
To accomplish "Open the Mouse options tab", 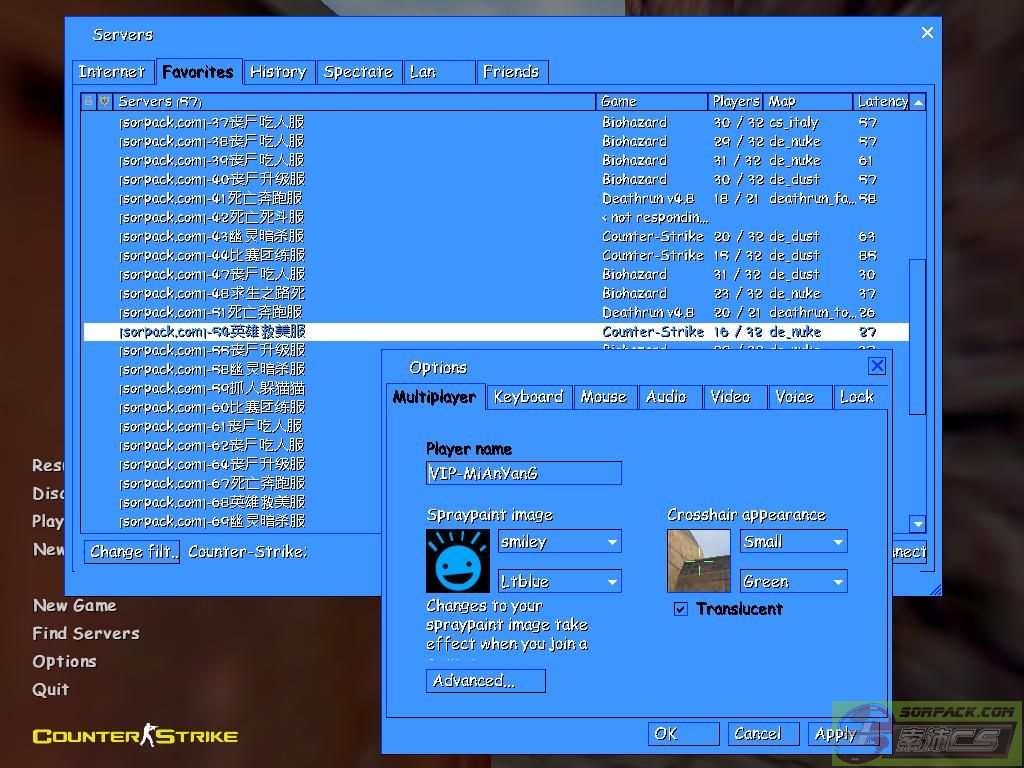I will point(604,397).
